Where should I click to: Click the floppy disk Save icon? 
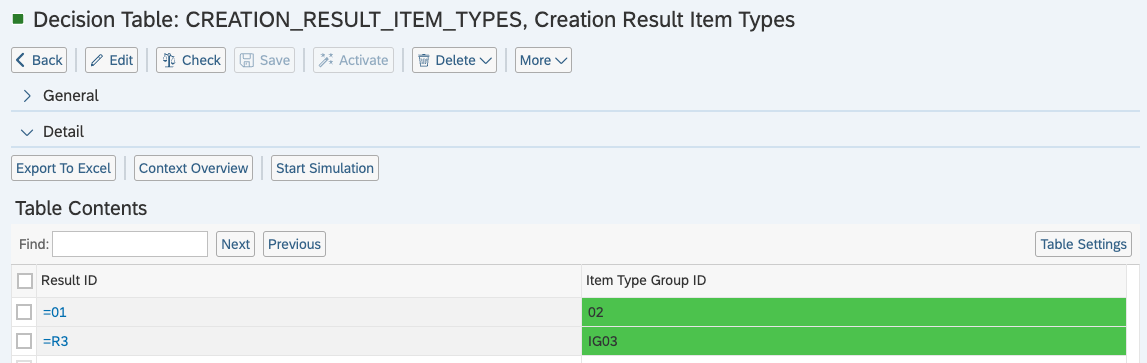[x=247, y=60]
